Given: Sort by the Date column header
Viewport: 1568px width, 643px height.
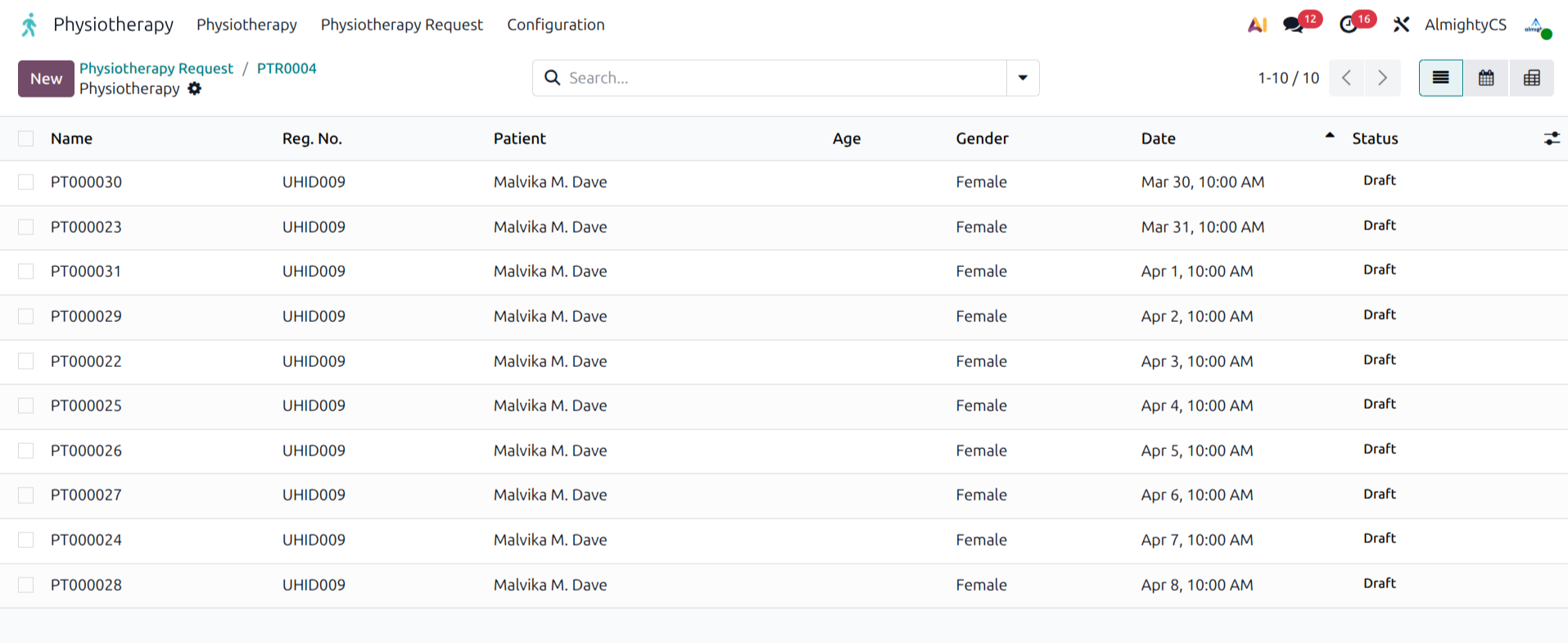Looking at the screenshot, I should [1158, 138].
